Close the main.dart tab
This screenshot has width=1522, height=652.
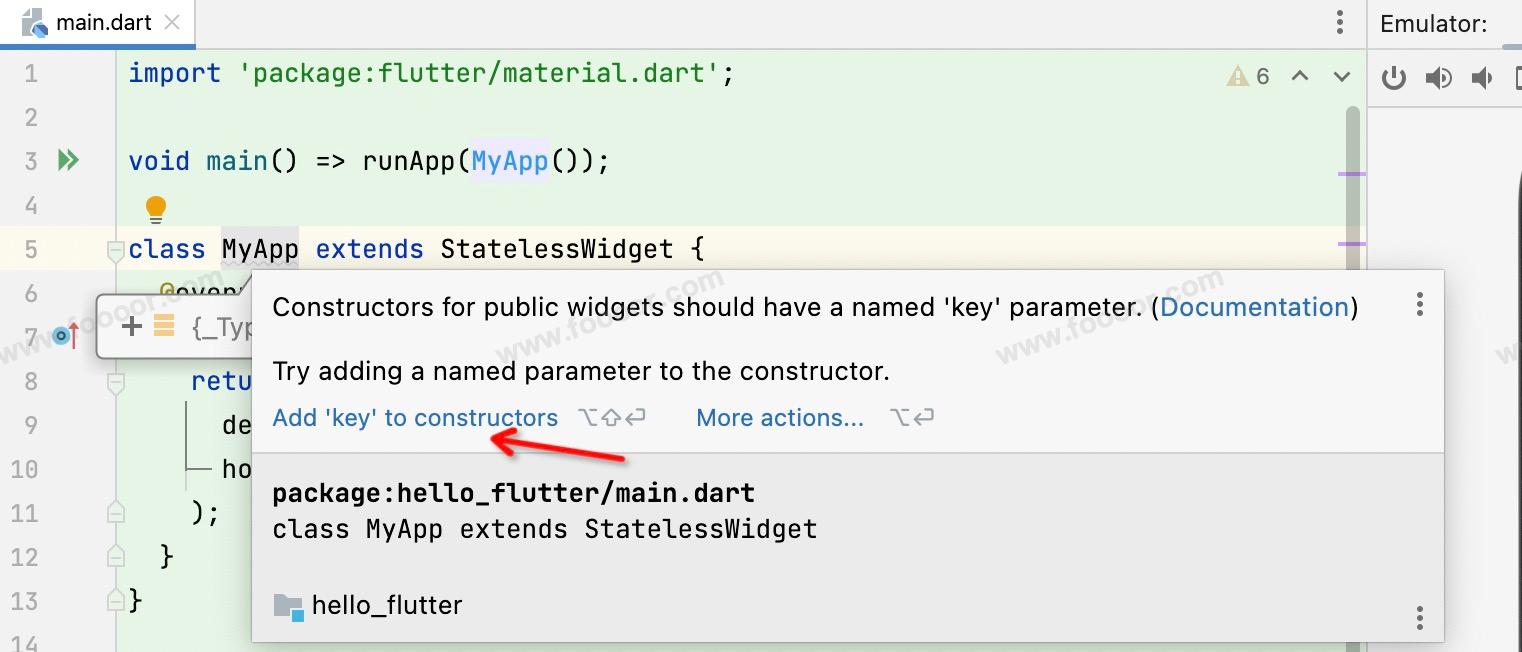pos(172,23)
